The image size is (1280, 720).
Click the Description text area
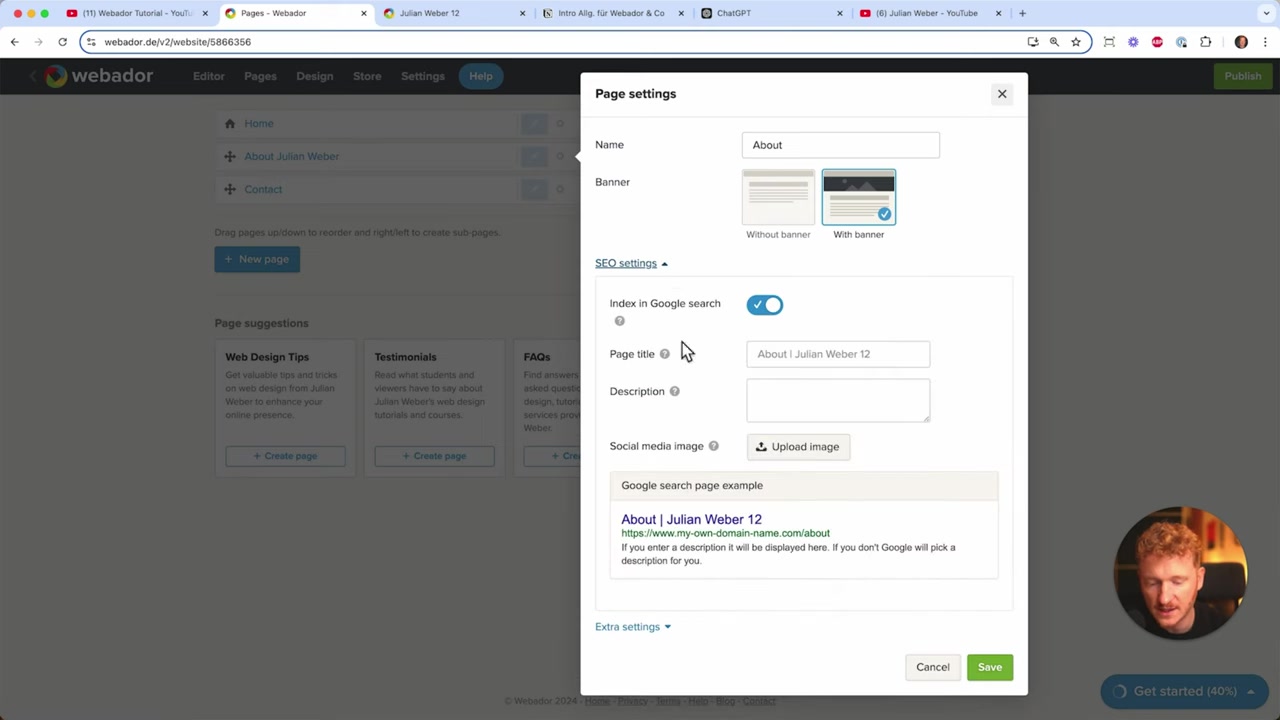[838, 400]
